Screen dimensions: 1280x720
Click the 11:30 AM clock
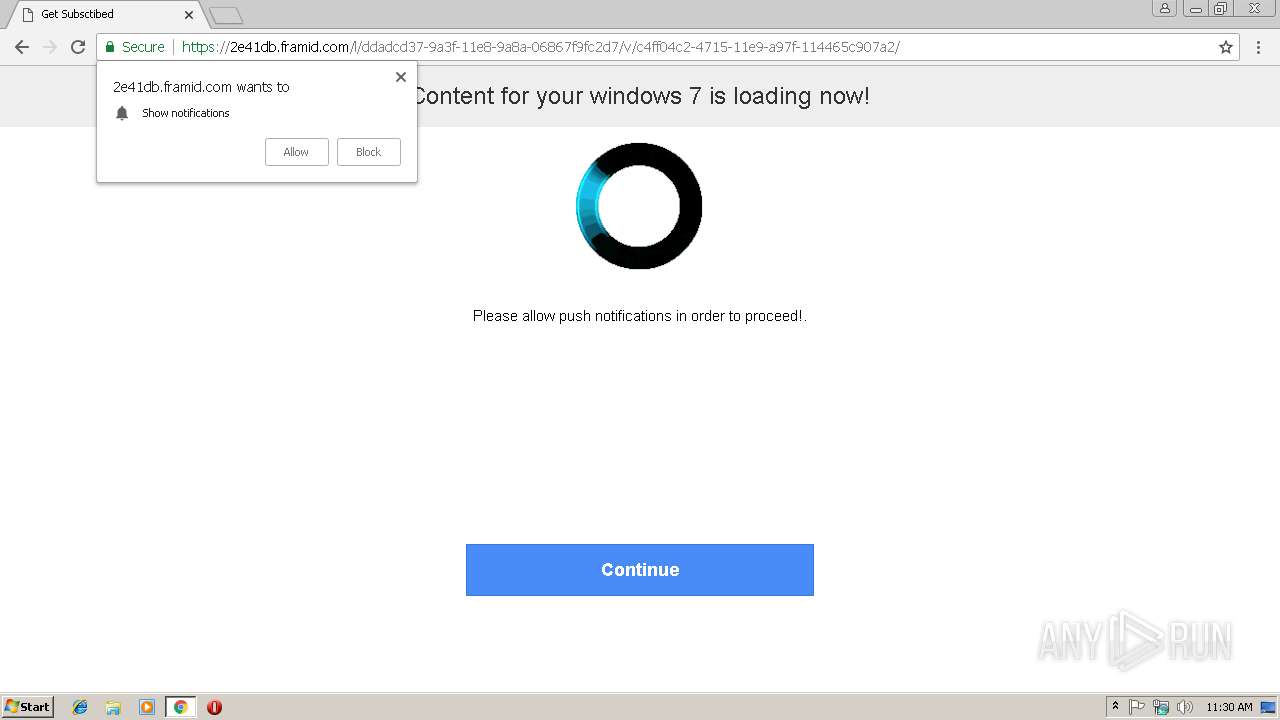(1229, 707)
